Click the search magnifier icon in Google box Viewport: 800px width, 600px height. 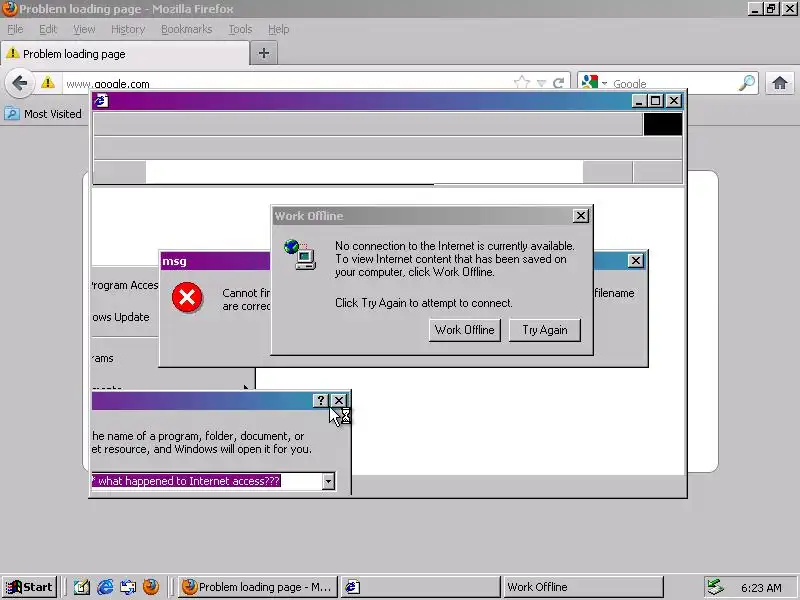[x=747, y=83]
